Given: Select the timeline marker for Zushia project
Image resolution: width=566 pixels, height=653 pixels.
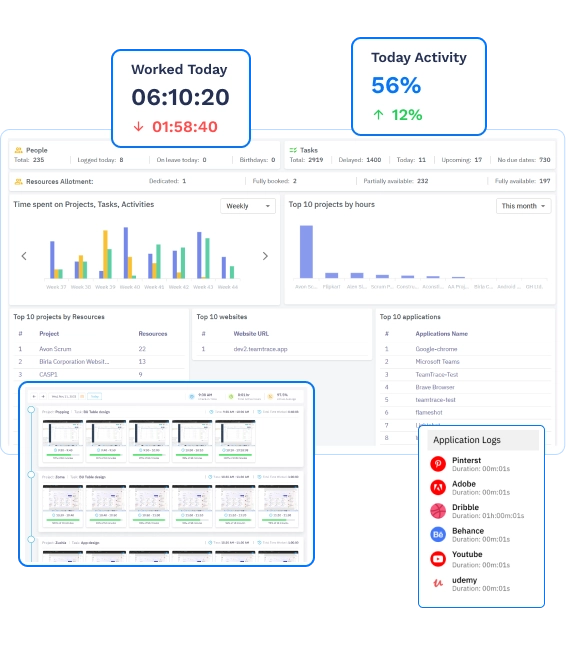Looking at the screenshot, I should point(31,540).
